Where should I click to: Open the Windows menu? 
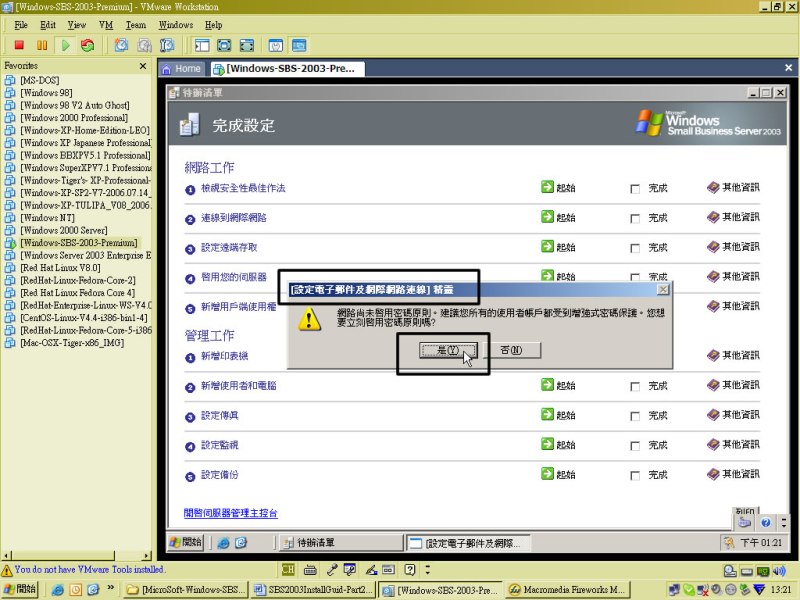(x=176, y=24)
